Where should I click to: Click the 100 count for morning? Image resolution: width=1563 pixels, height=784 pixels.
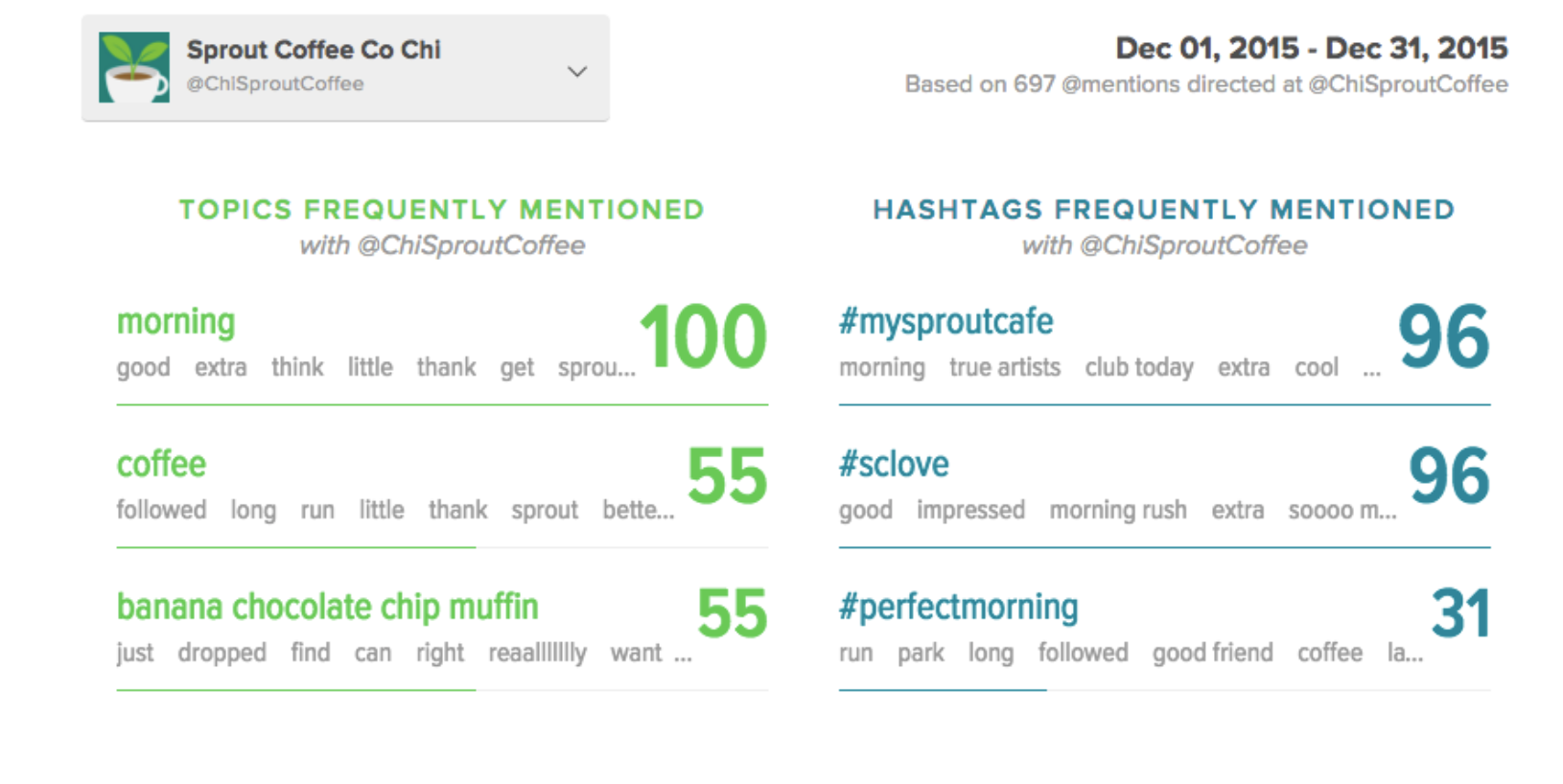(x=703, y=337)
